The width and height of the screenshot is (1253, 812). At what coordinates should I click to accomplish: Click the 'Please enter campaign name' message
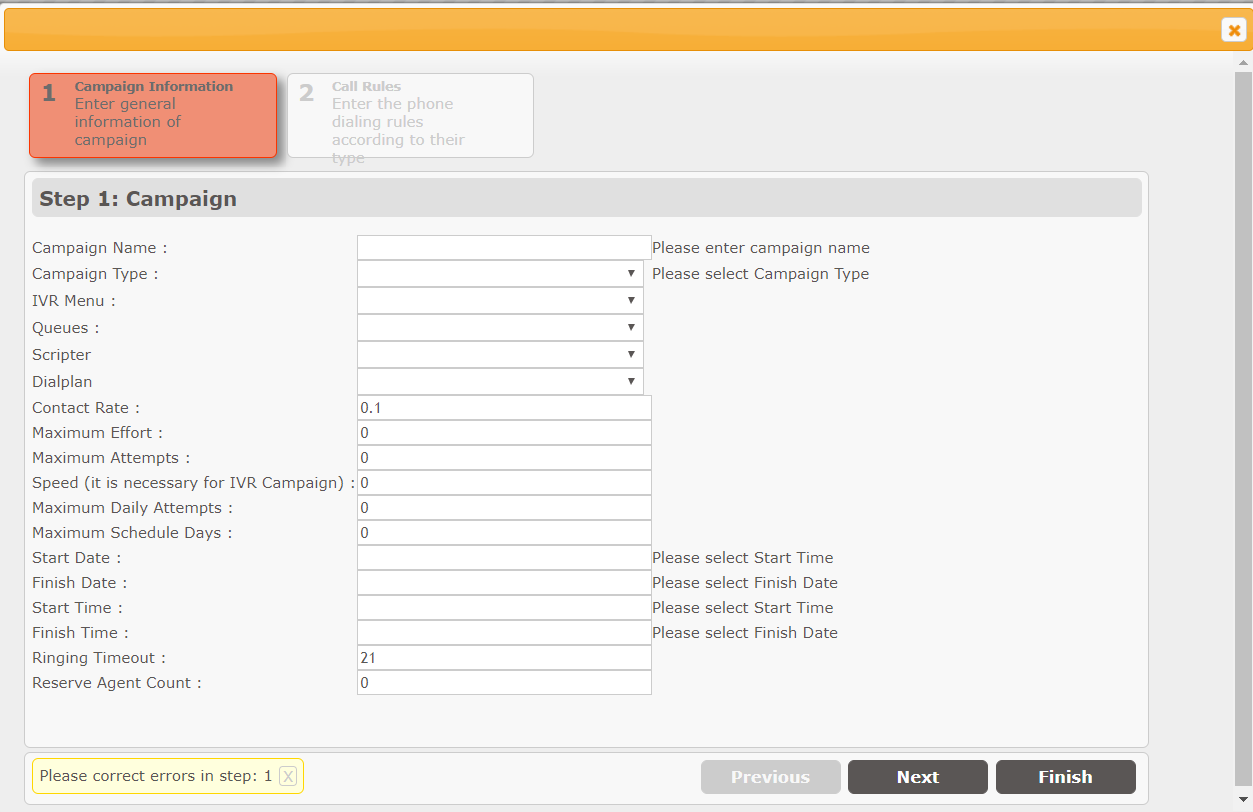tap(761, 248)
